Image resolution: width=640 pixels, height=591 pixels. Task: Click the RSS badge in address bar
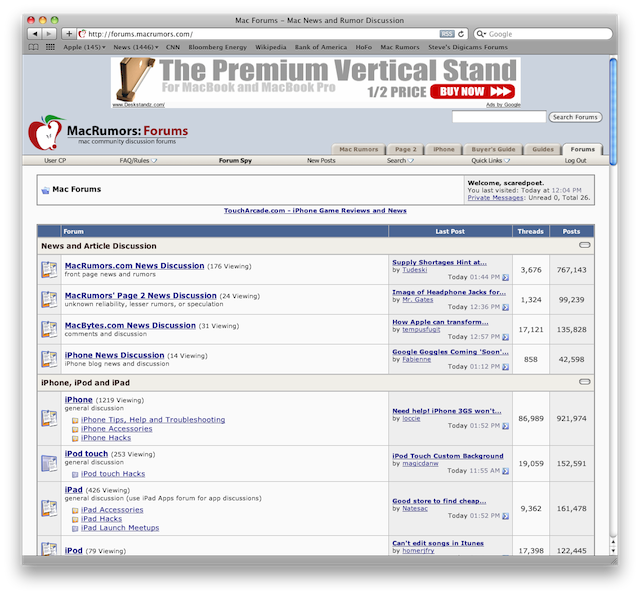[x=447, y=34]
